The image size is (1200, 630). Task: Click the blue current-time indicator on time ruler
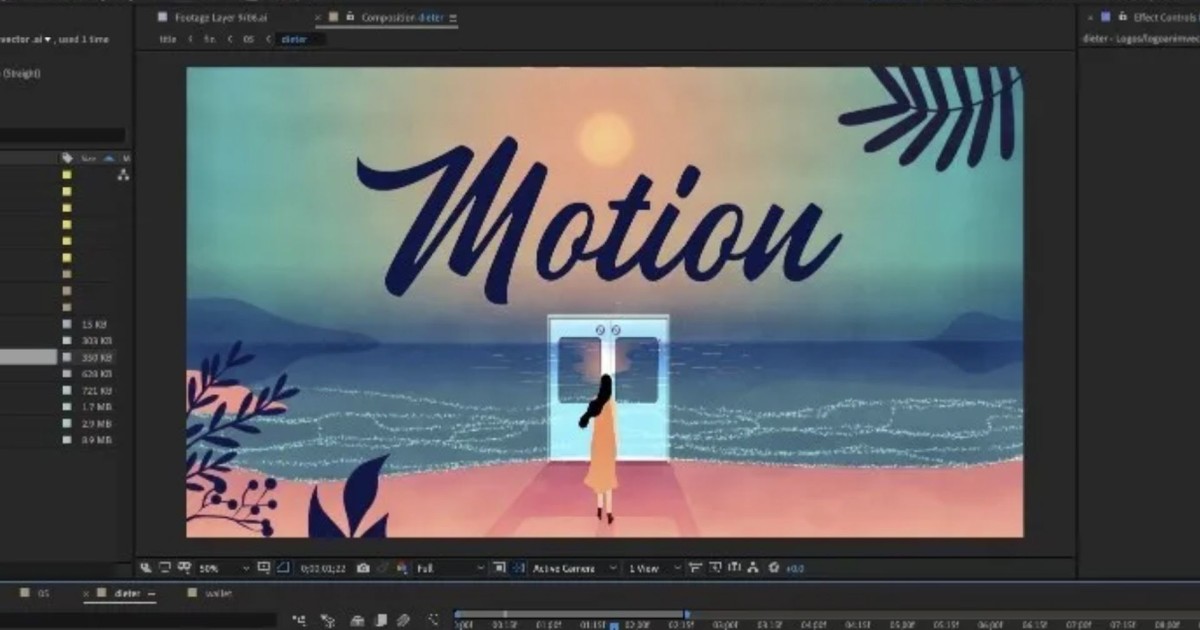click(614, 625)
